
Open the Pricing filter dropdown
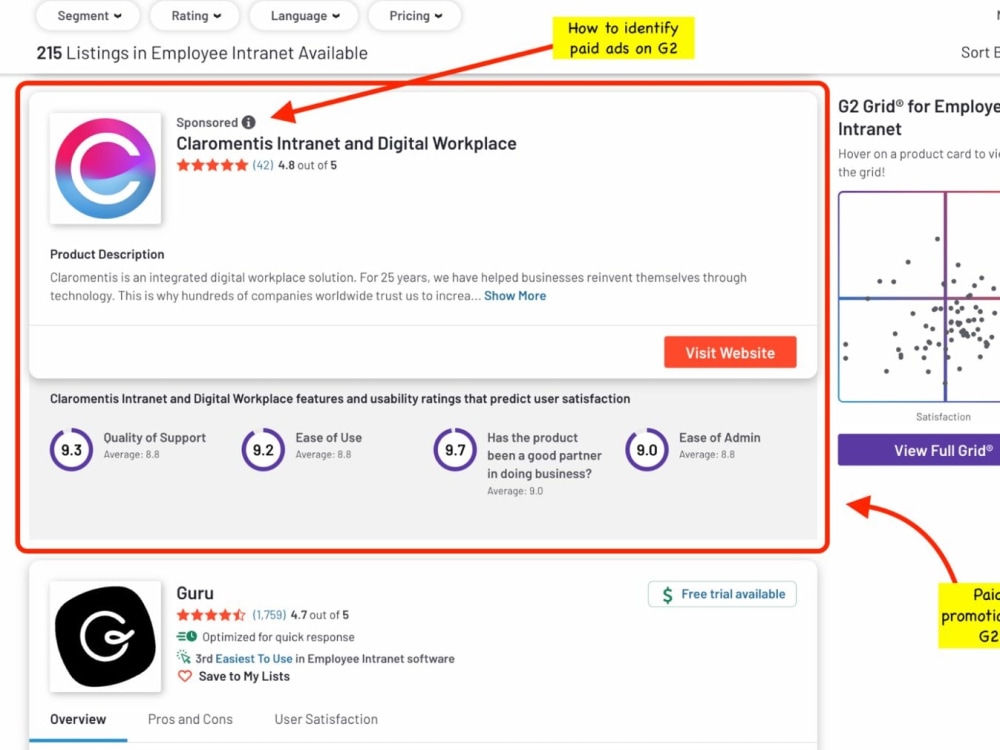[415, 16]
